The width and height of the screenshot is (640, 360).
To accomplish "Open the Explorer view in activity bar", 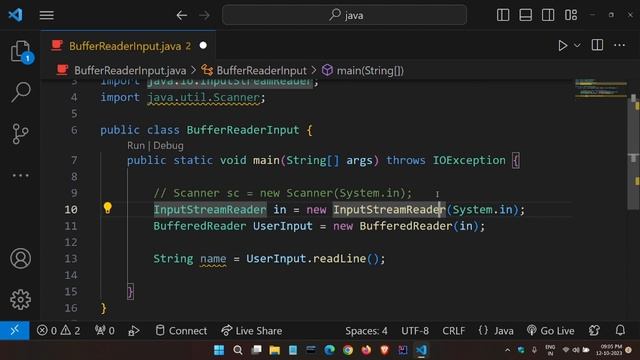I will 20,52.
